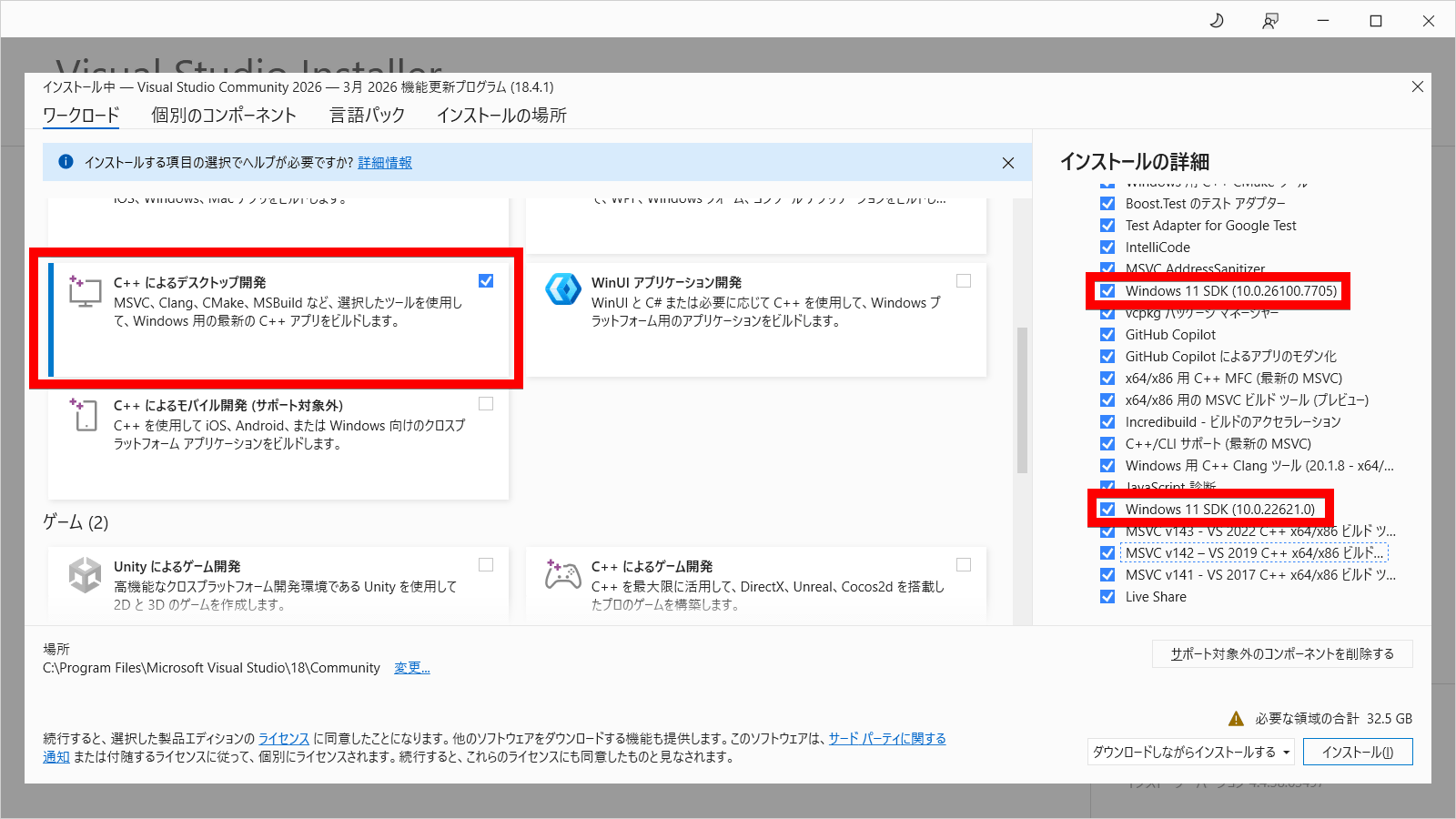Click the C++ game development controller icon
Screen dimensions: 1456x819
tap(563, 575)
